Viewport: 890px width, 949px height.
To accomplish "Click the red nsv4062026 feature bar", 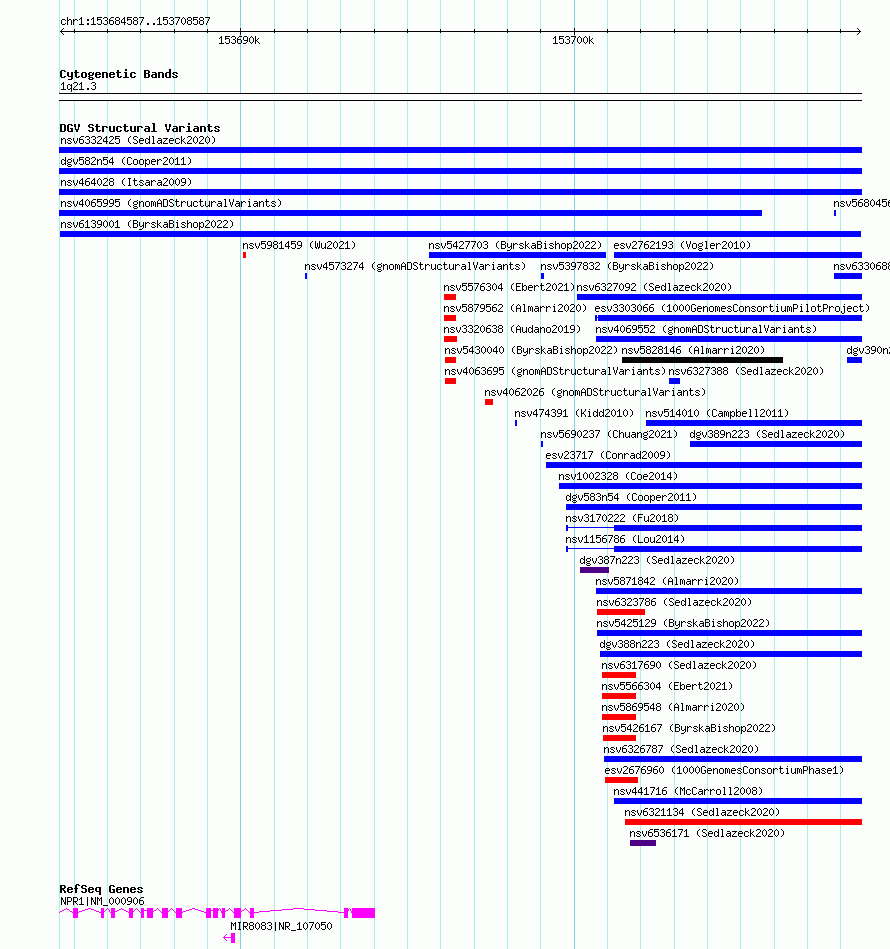I will click(489, 402).
